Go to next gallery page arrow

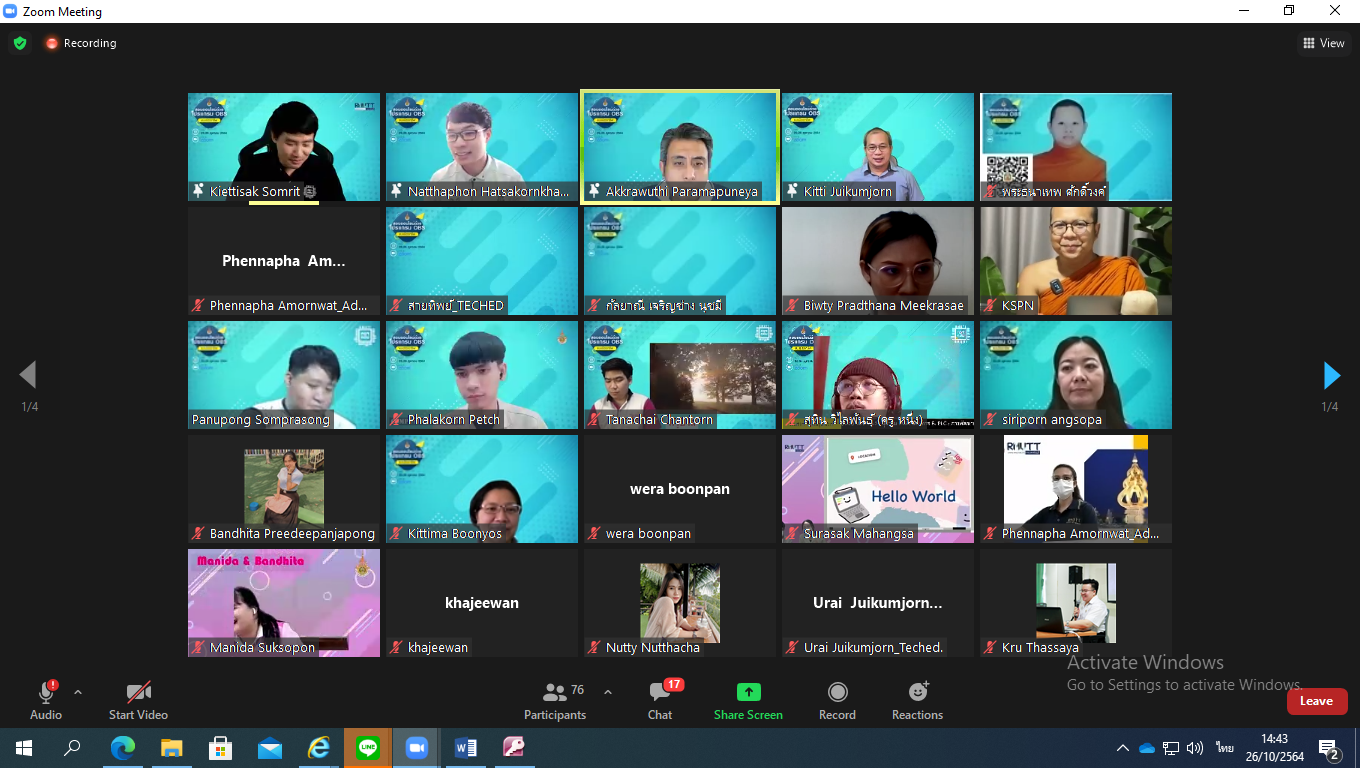(x=1331, y=375)
